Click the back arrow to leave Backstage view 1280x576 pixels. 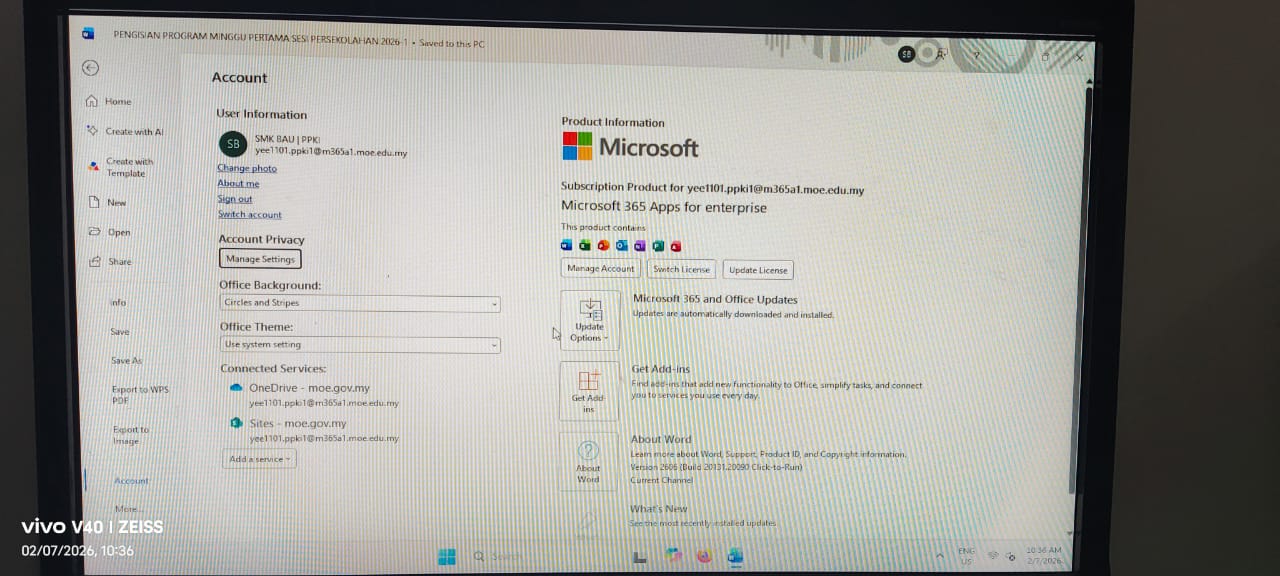90,68
